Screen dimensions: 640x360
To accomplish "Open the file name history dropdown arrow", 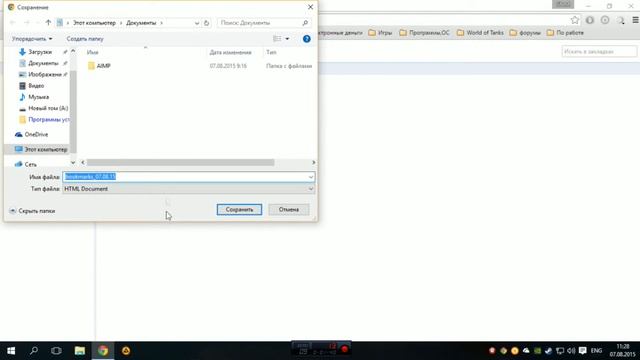I will pos(311,177).
